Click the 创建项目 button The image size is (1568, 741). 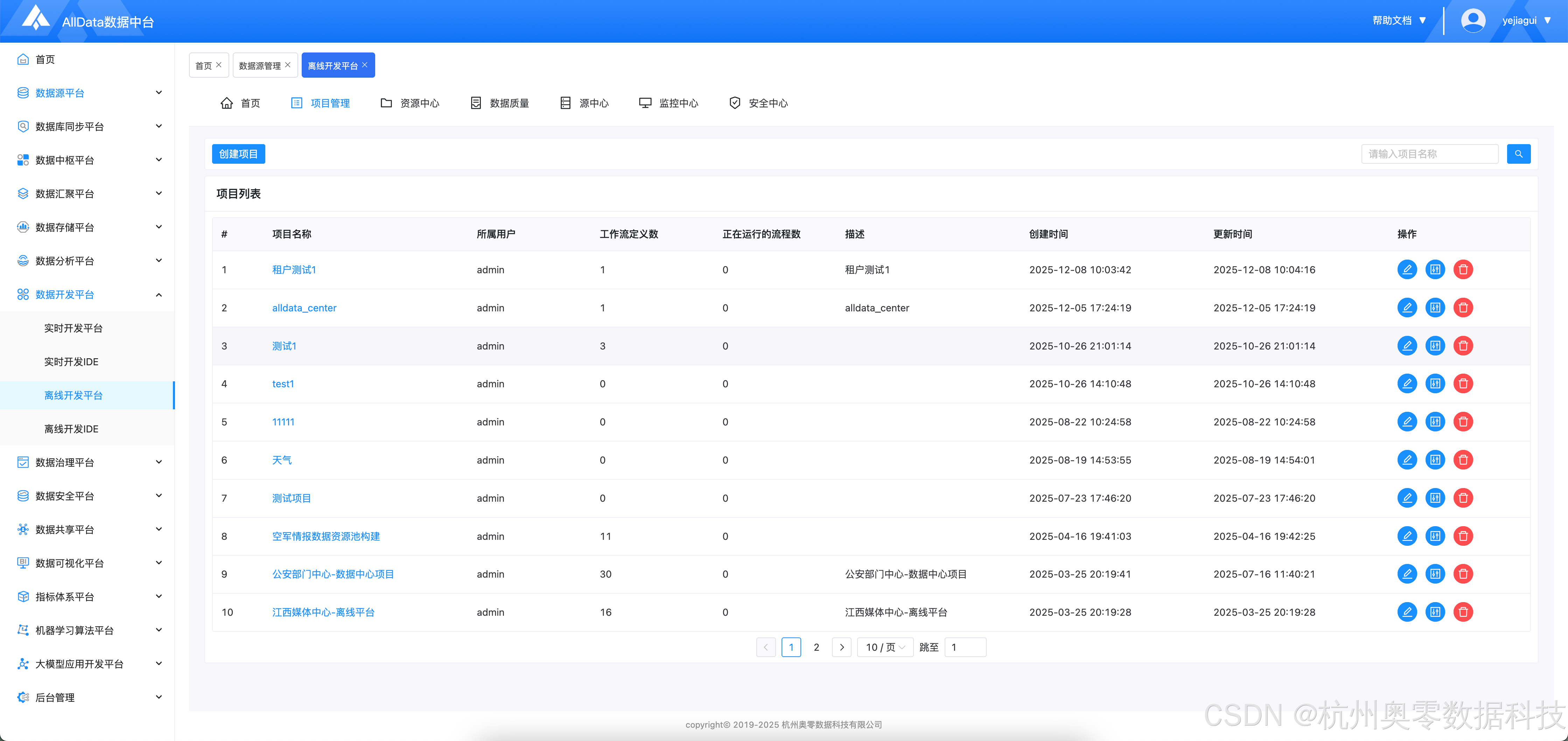238,154
